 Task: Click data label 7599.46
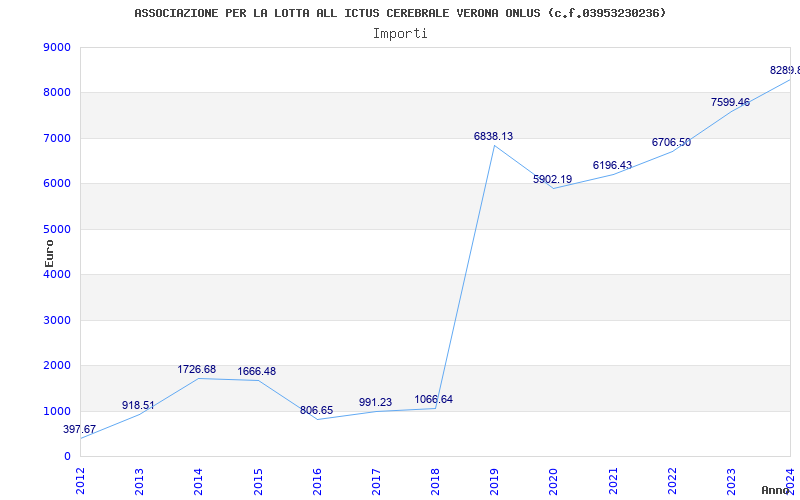[x=731, y=103]
